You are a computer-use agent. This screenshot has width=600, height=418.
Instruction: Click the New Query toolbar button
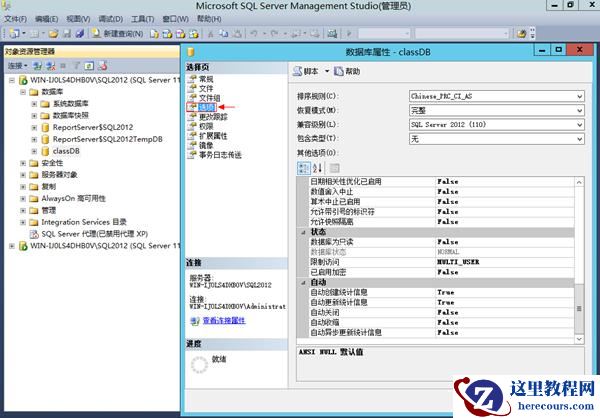[x=118, y=34]
